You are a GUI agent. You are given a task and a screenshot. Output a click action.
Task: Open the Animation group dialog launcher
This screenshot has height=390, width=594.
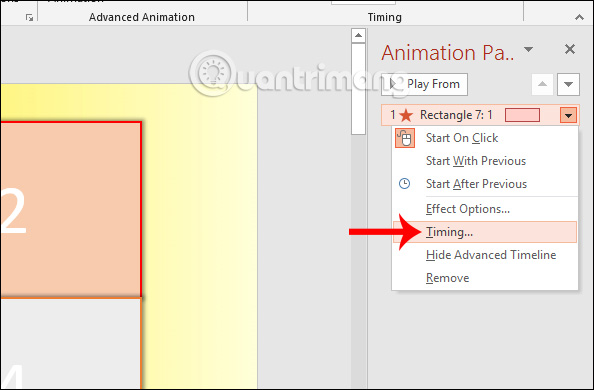coord(29,17)
